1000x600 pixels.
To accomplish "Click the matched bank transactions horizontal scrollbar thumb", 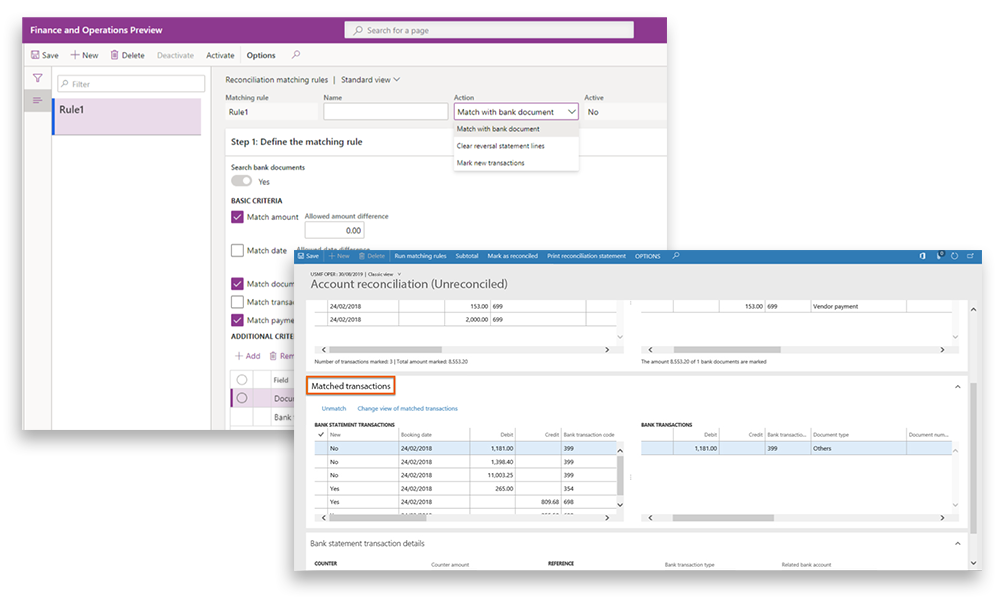I will point(723,518).
